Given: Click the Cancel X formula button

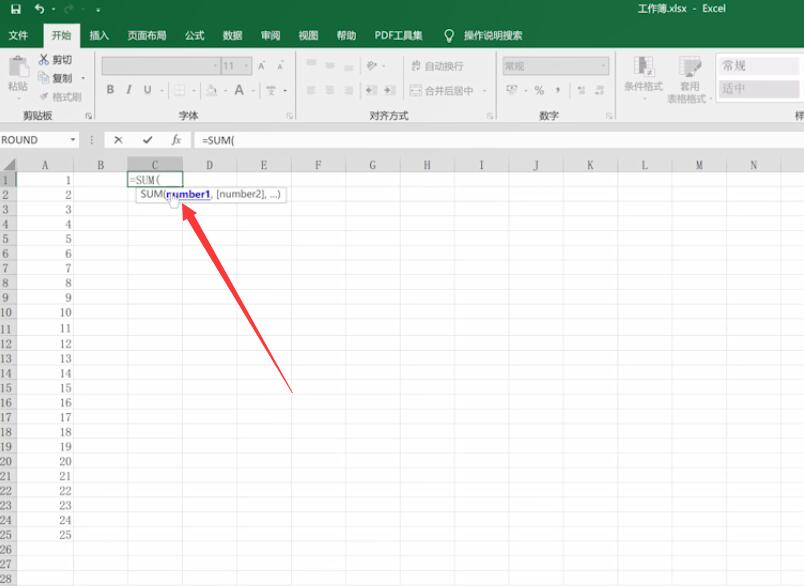Looking at the screenshot, I should (x=118, y=140).
